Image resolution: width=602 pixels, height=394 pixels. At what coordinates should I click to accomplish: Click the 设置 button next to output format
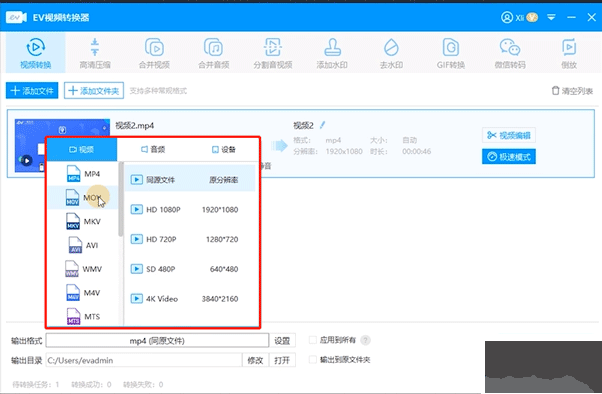[x=282, y=341]
